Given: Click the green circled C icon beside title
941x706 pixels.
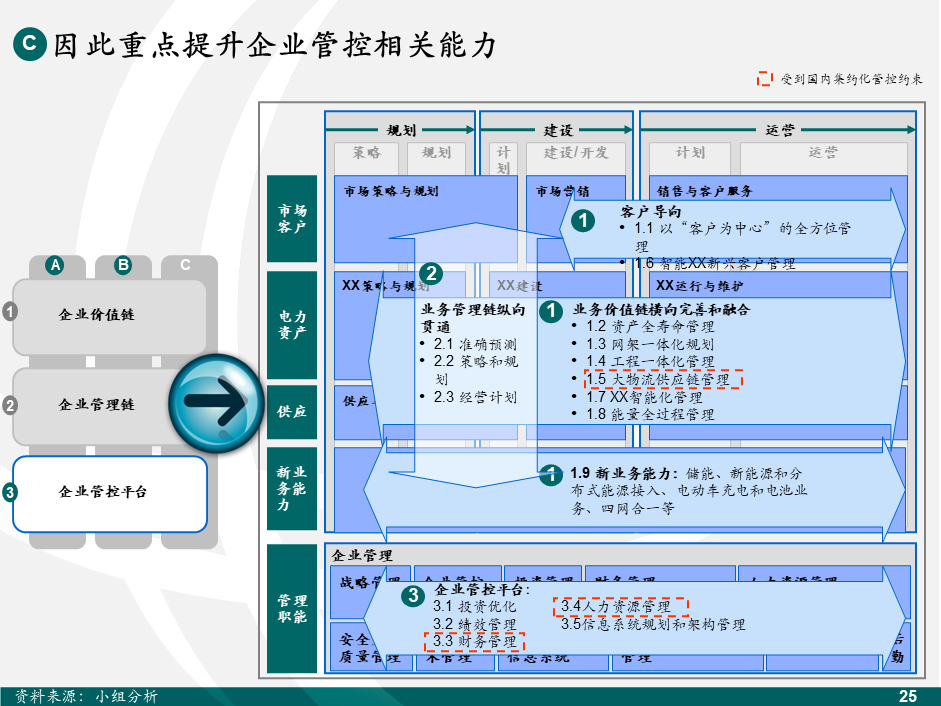Looking at the screenshot, I should coord(29,44).
